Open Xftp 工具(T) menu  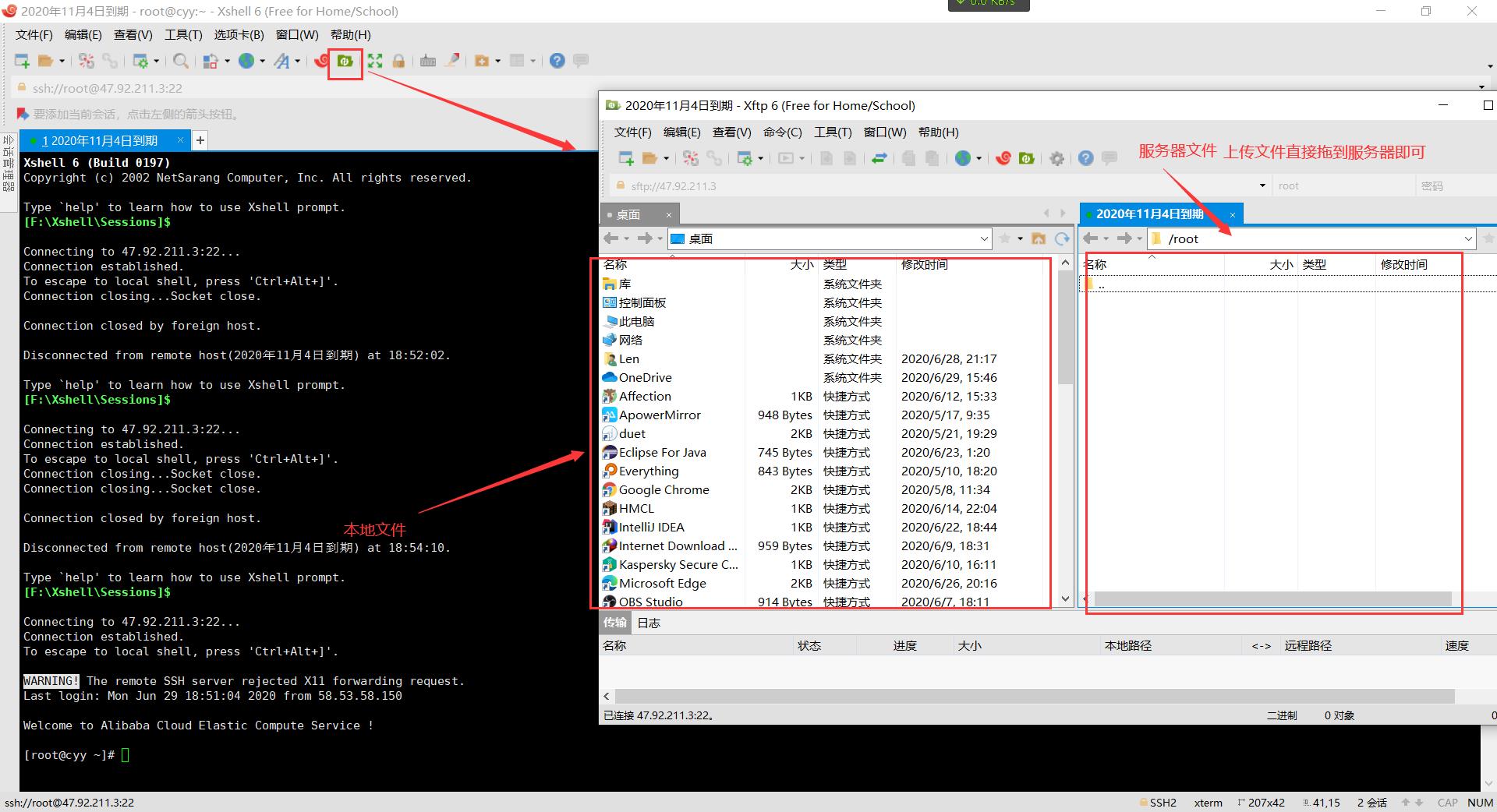(833, 132)
